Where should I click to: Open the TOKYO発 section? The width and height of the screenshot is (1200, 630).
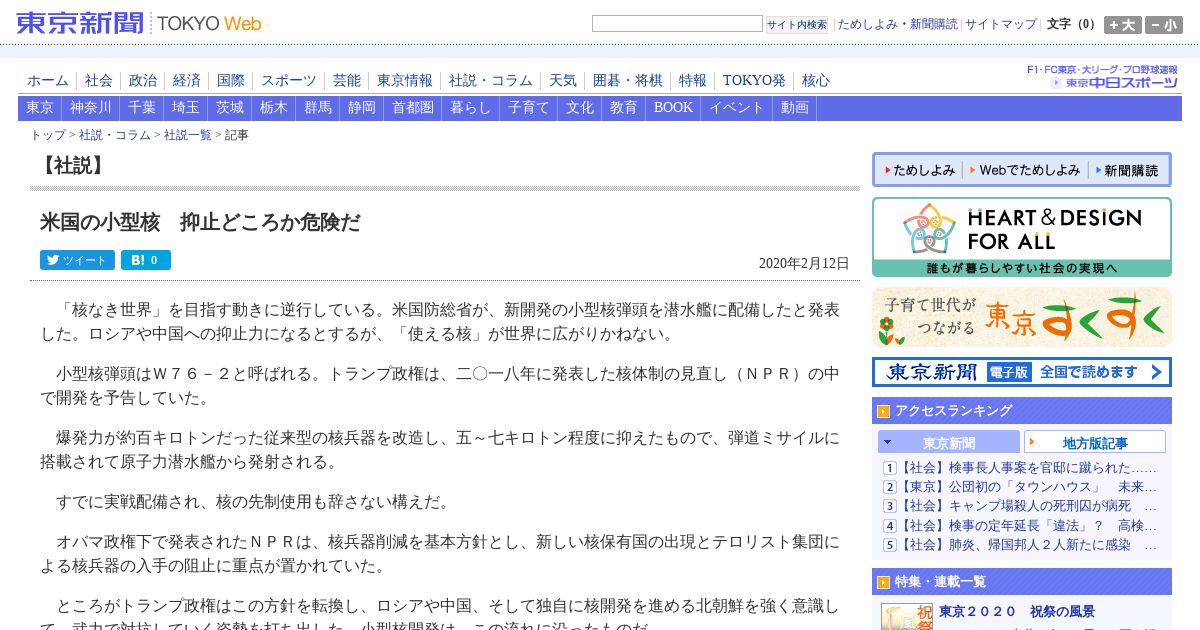(x=754, y=81)
